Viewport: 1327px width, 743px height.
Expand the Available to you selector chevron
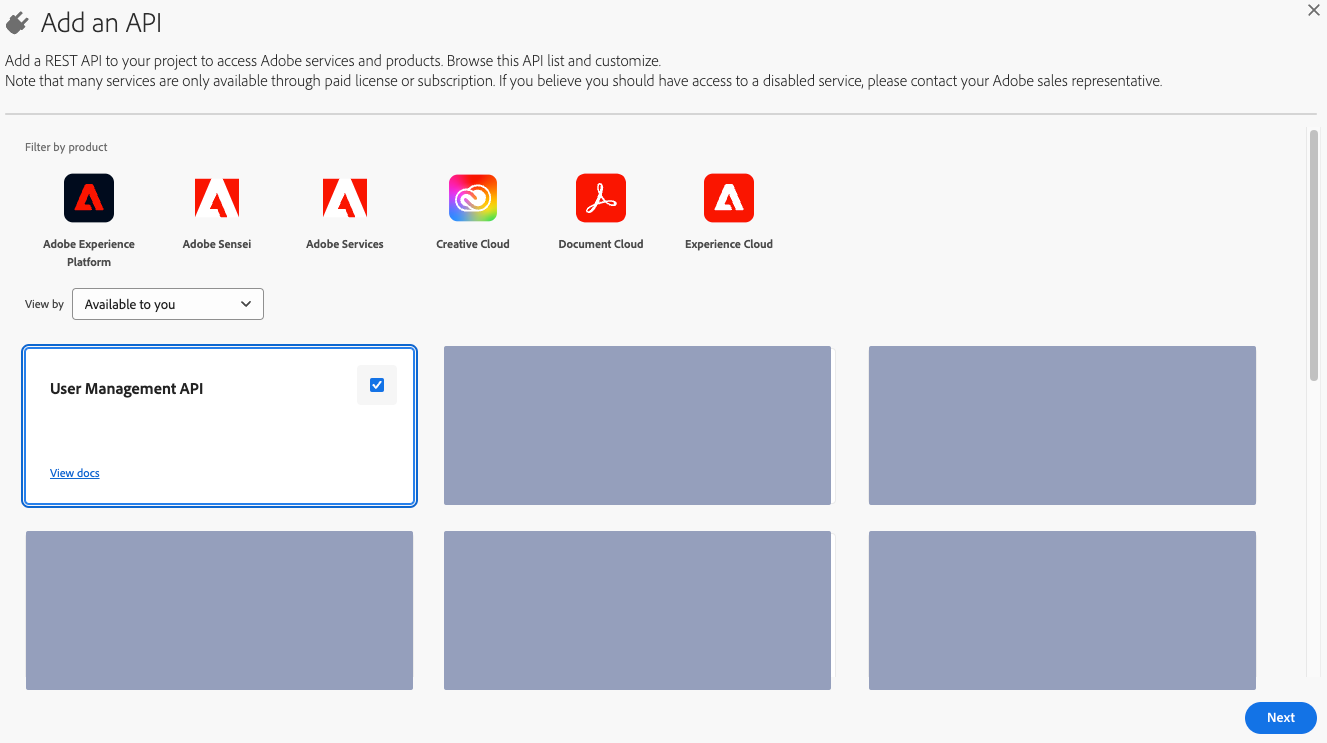[246, 304]
